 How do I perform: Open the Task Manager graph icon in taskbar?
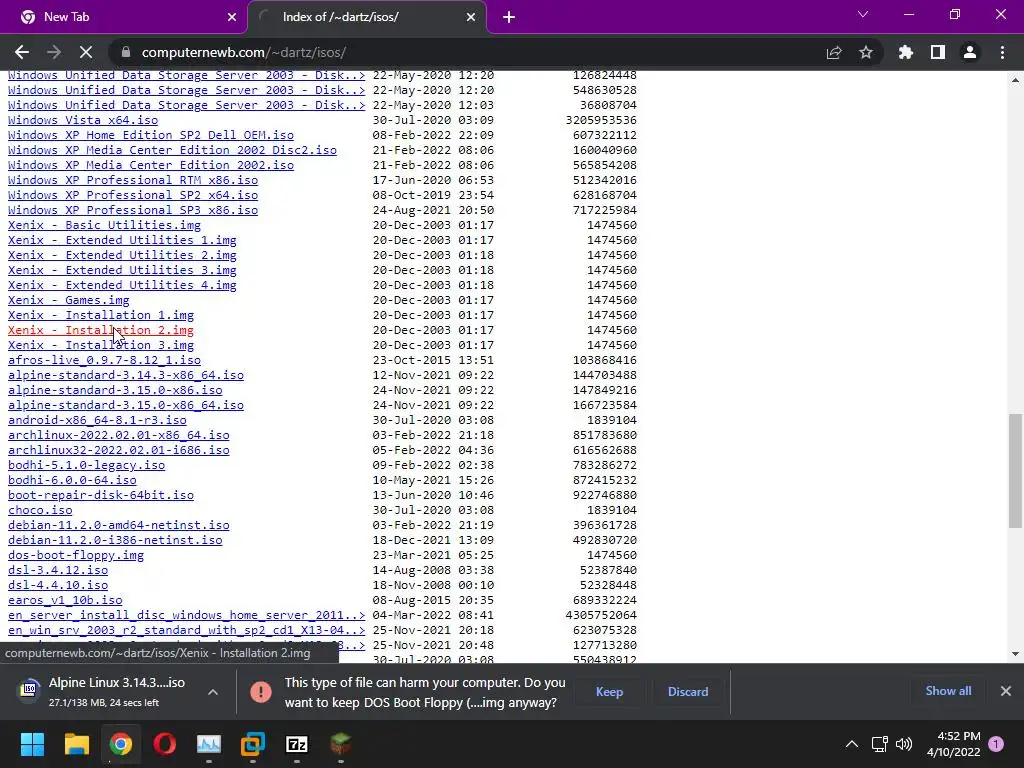pos(209,744)
